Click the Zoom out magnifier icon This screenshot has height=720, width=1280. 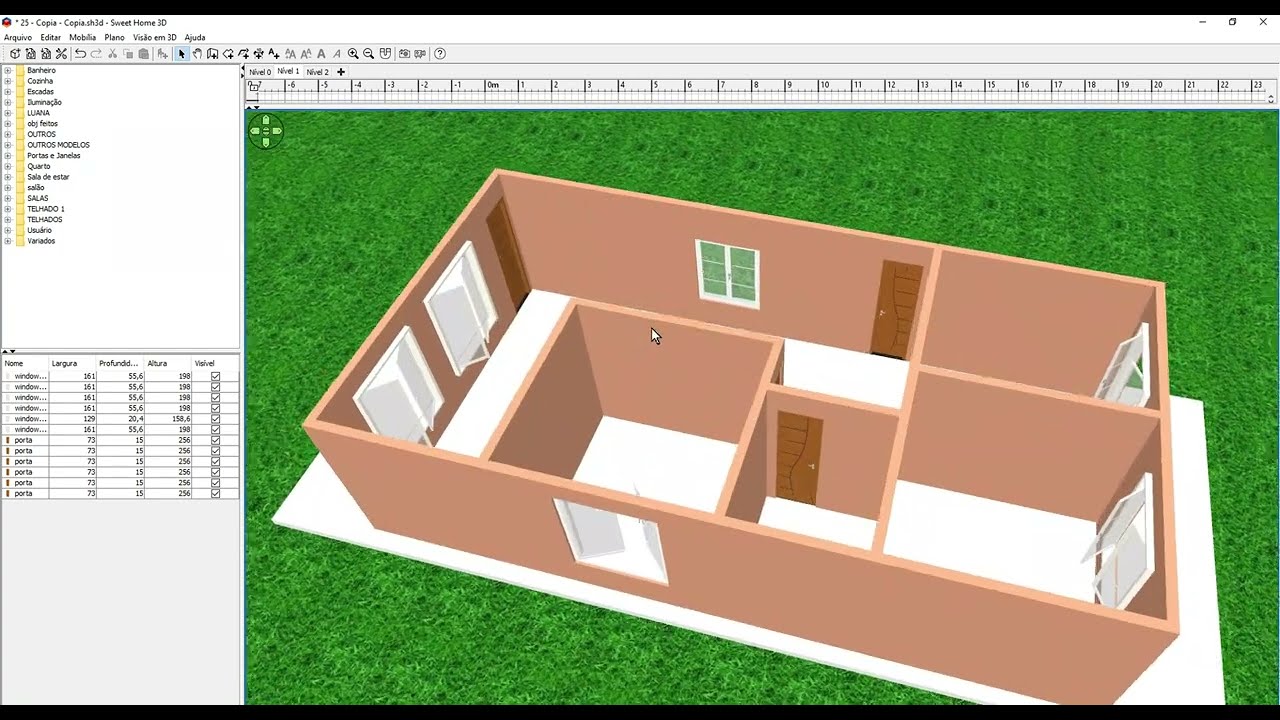369,54
